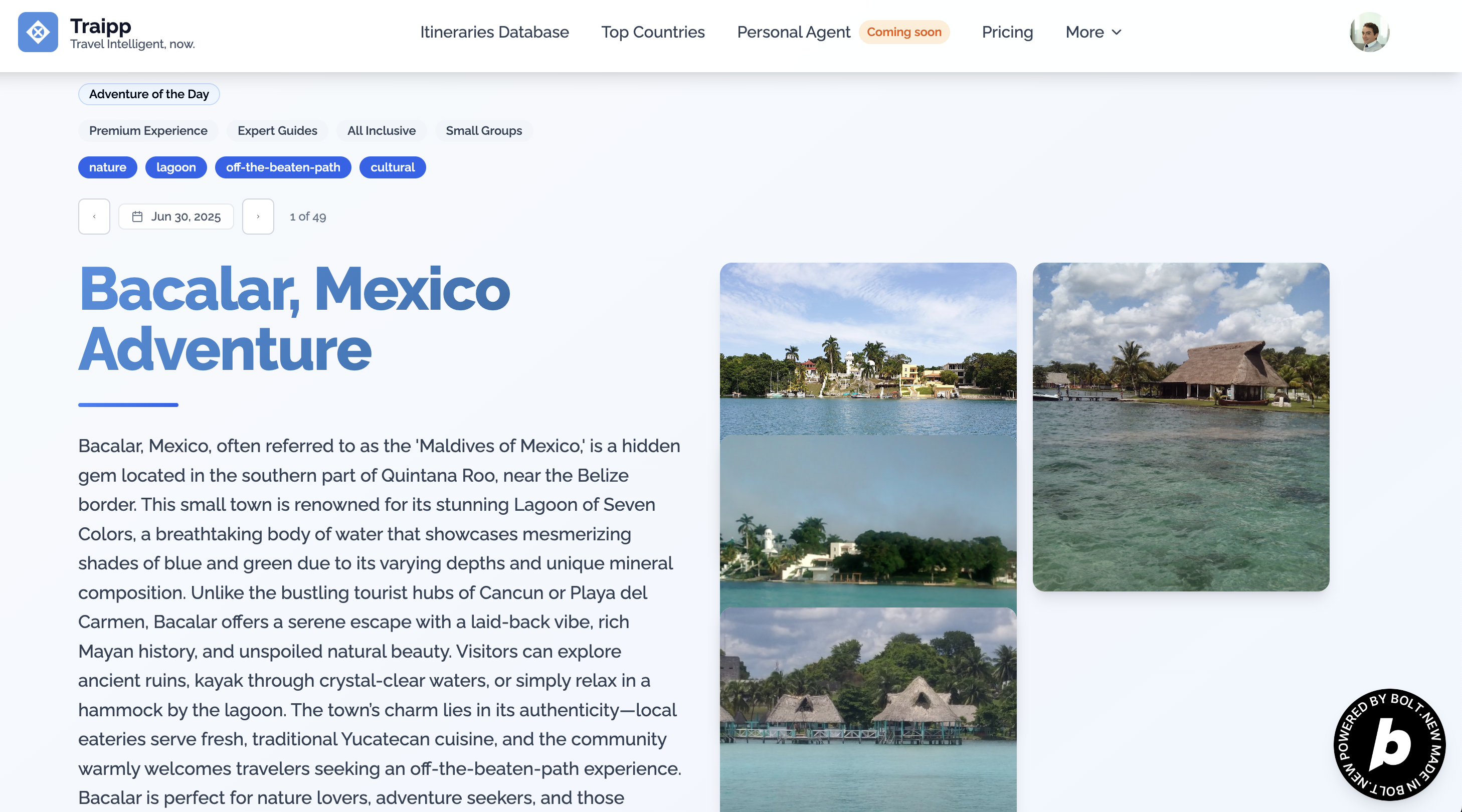Click the Premium Experience chip
The width and height of the screenshot is (1462, 812).
click(x=148, y=130)
